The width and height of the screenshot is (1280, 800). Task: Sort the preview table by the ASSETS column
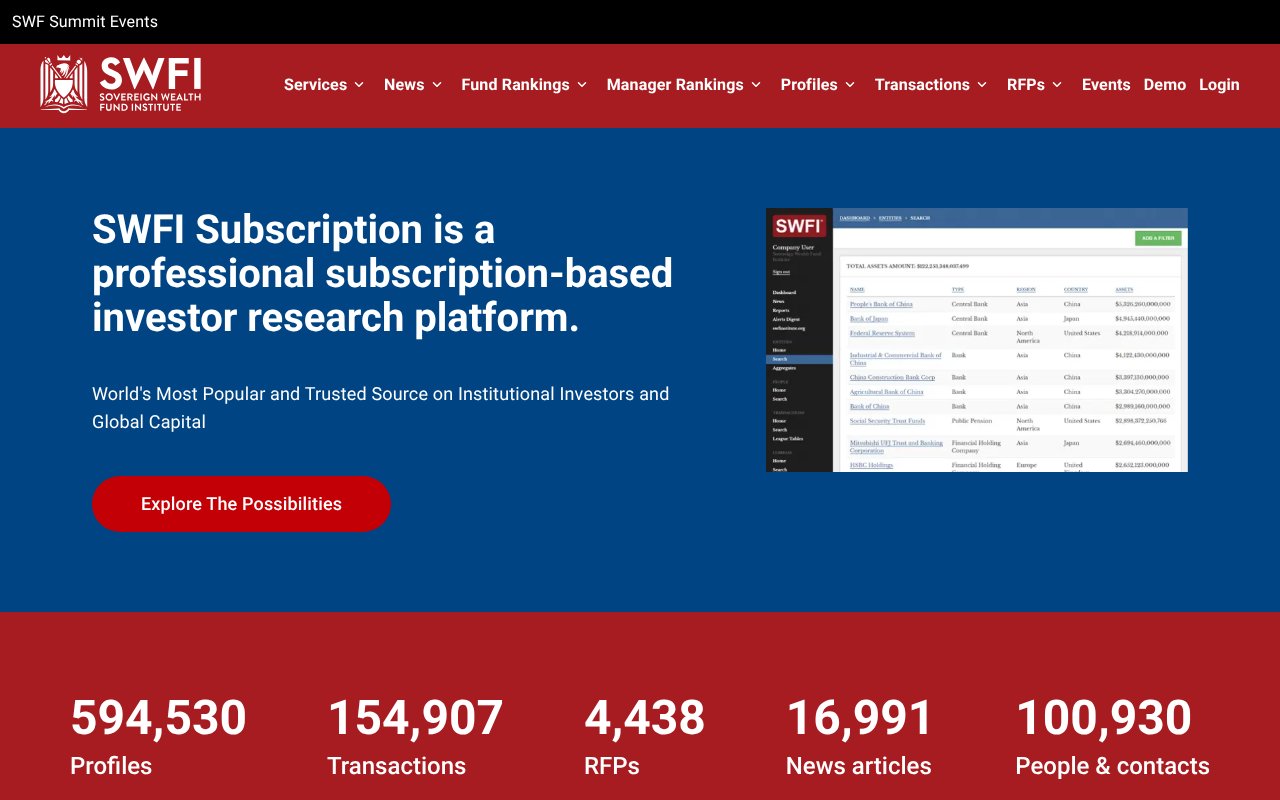coord(1122,288)
